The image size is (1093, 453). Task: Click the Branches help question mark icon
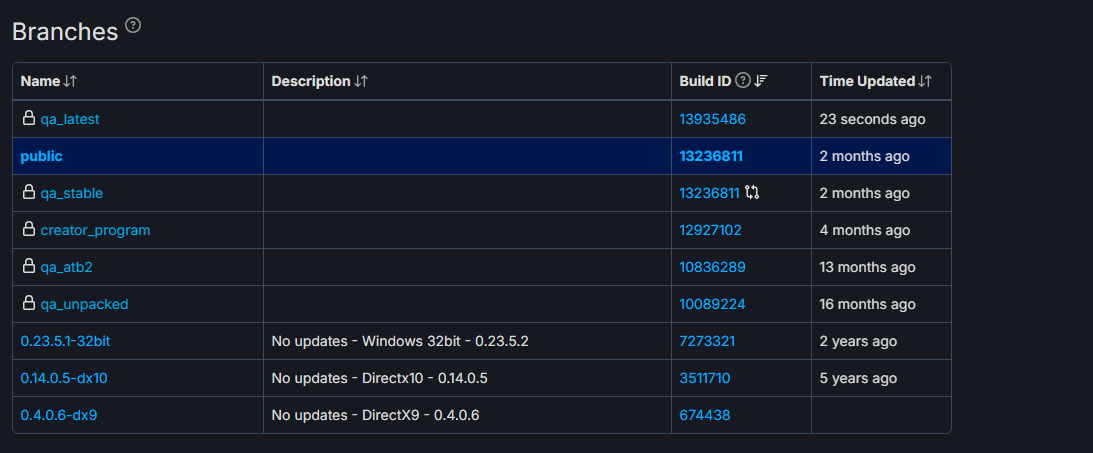[133, 27]
